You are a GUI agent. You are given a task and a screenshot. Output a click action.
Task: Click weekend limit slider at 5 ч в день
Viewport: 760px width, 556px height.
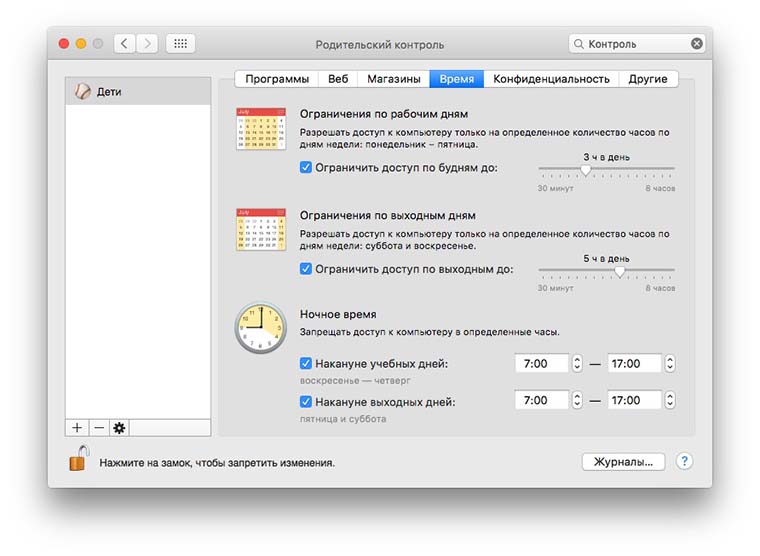[620, 271]
